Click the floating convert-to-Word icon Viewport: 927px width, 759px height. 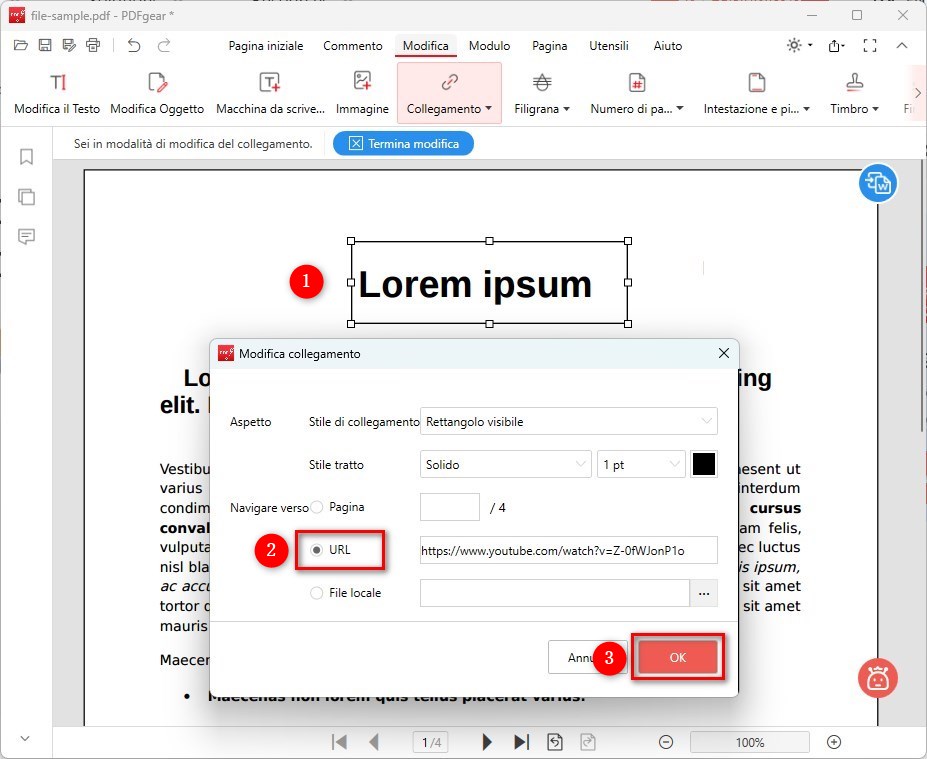point(877,183)
